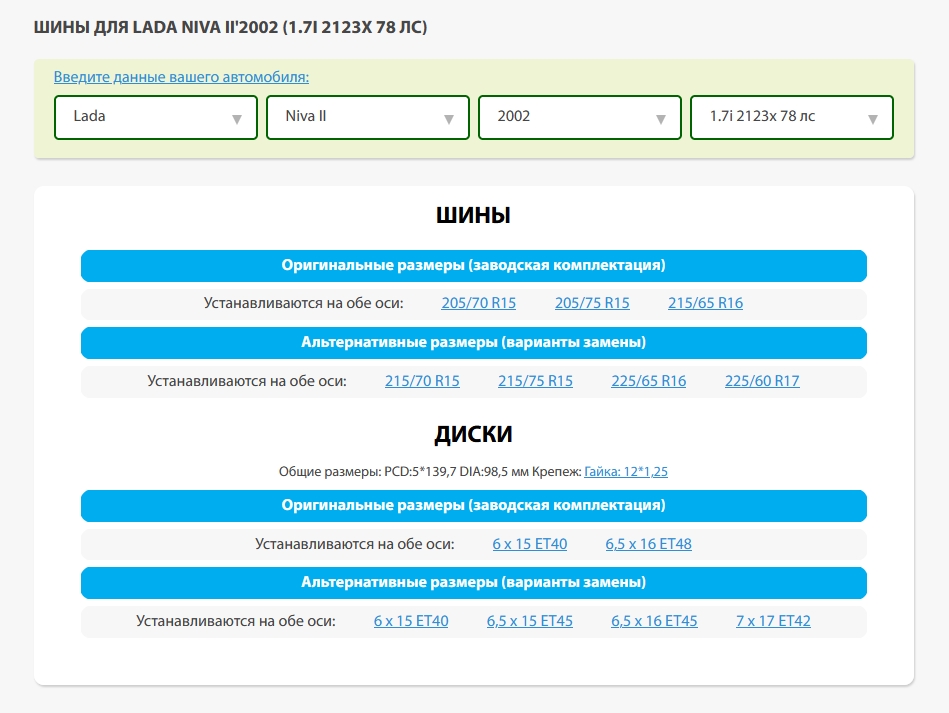Follow the 'Гайка: 12*1,25' fastener link
This screenshot has height=713, width=949.
626,472
